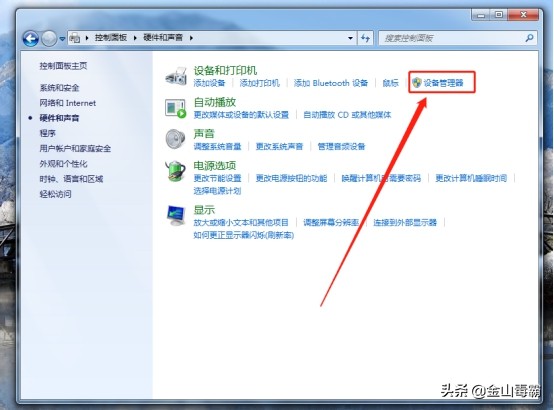The image size is (554, 410).
Task: Click 添加 Bluetooth 设备 link
Action: [x=331, y=83]
